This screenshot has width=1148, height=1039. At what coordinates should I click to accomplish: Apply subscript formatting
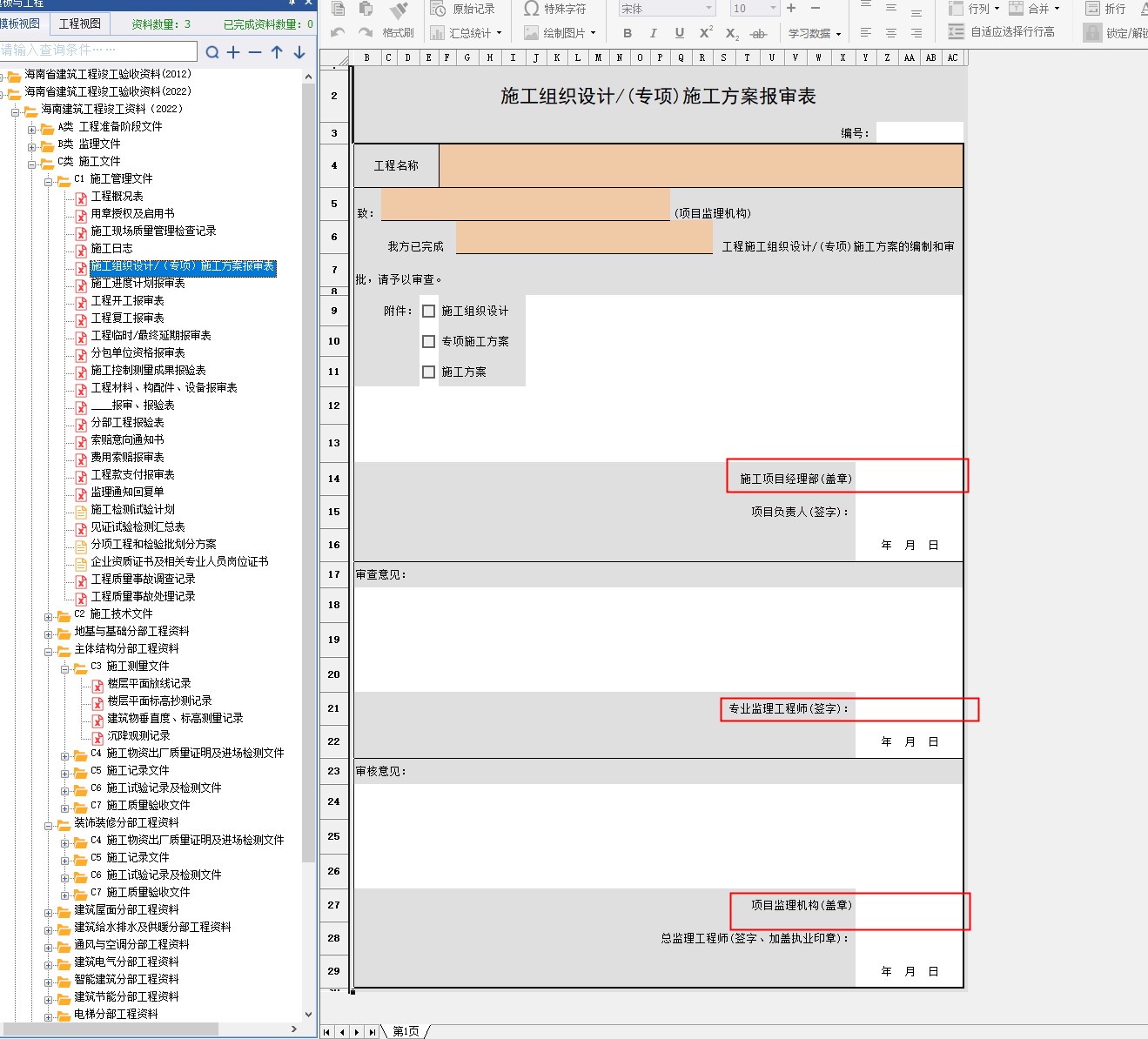pyautogui.click(x=732, y=33)
